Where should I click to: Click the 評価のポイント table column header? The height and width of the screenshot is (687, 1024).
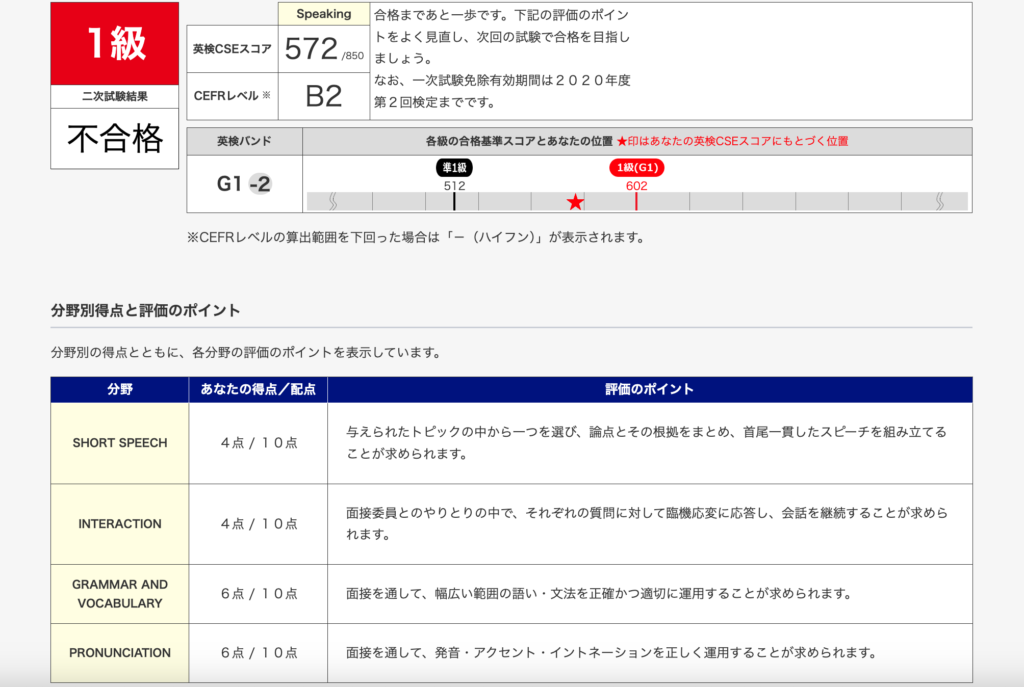click(x=649, y=389)
